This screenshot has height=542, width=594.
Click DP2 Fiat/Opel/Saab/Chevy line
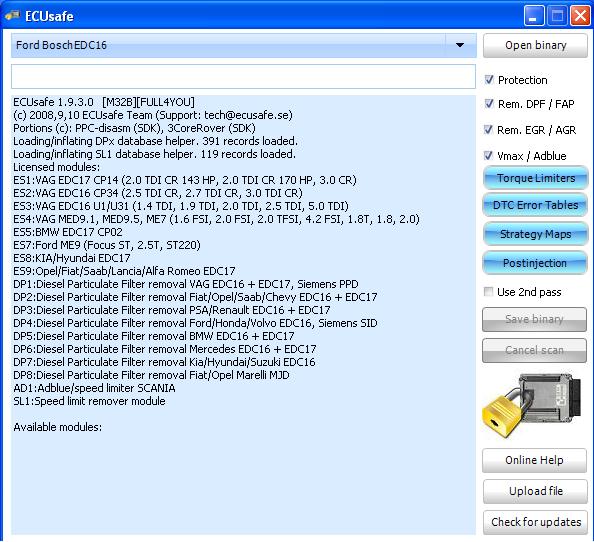(x=195, y=297)
